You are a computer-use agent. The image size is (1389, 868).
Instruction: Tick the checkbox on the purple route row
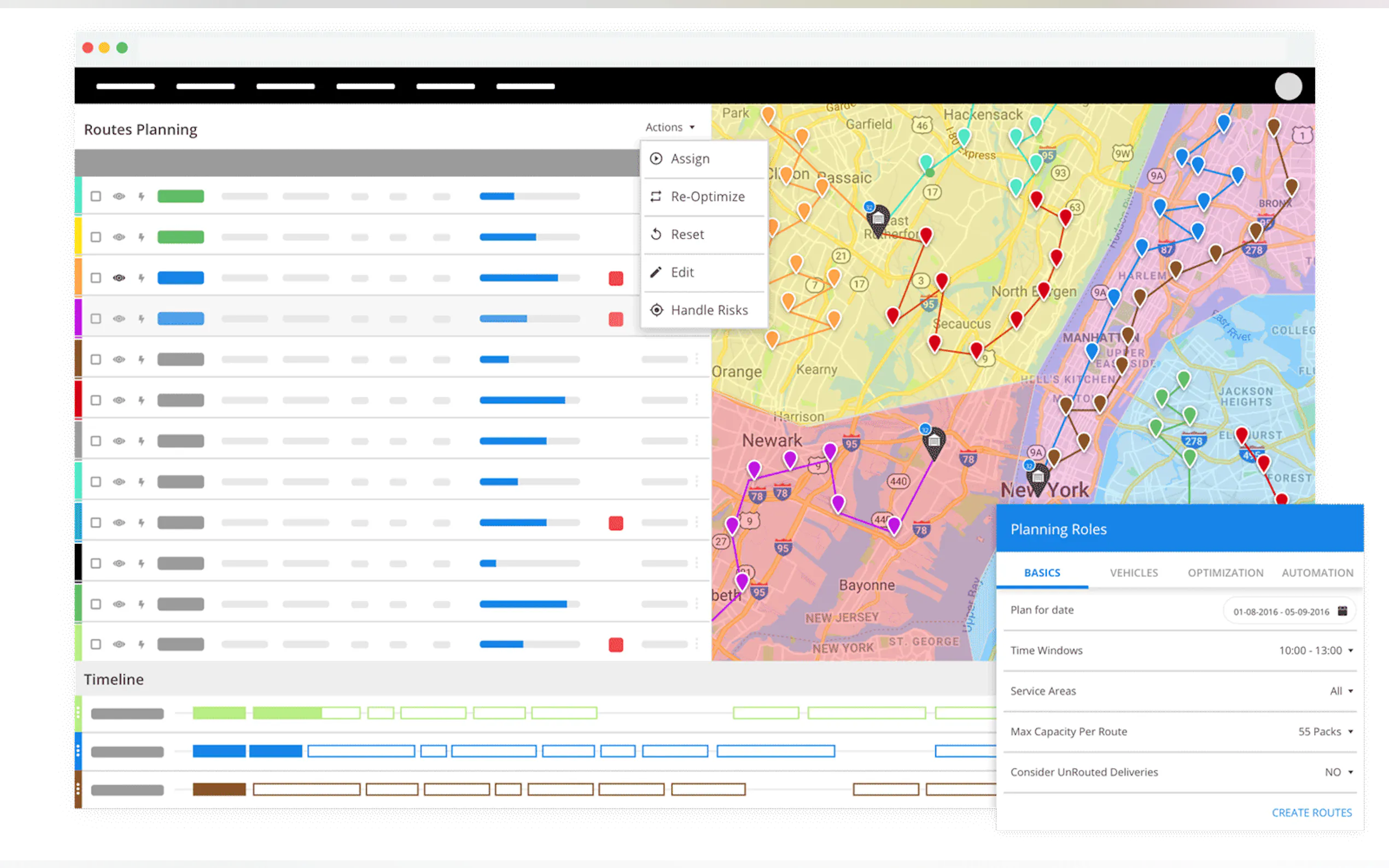pos(96,319)
